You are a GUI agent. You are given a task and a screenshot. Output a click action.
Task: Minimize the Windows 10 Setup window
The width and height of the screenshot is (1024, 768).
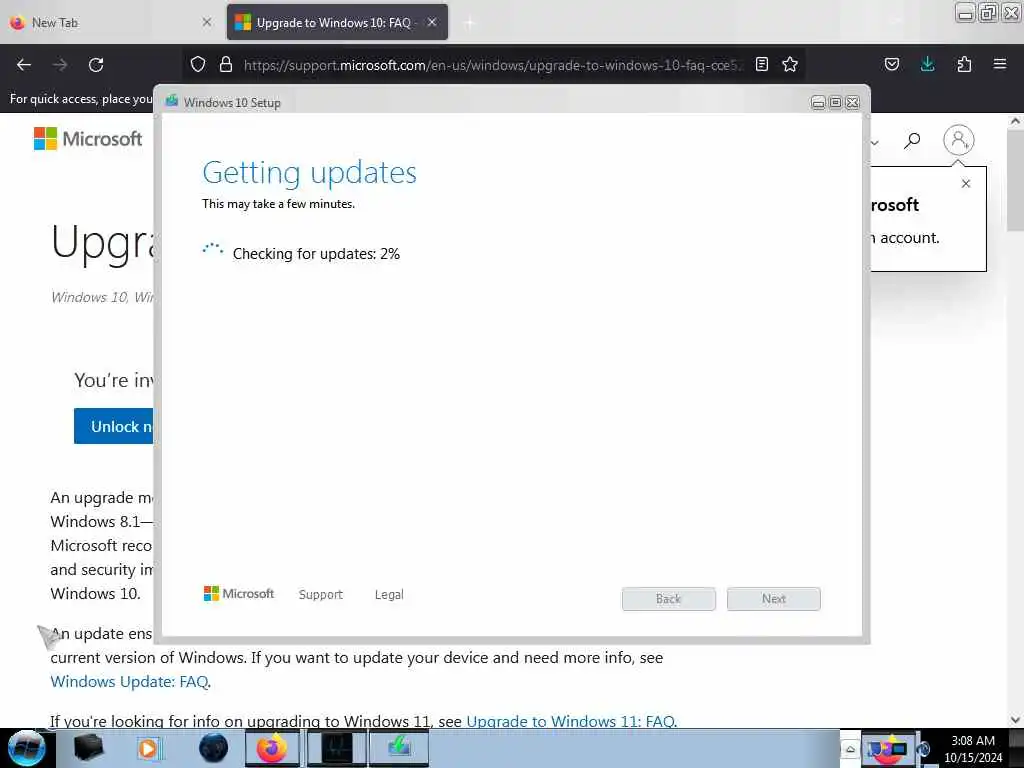pyautogui.click(x=818, y=103)
